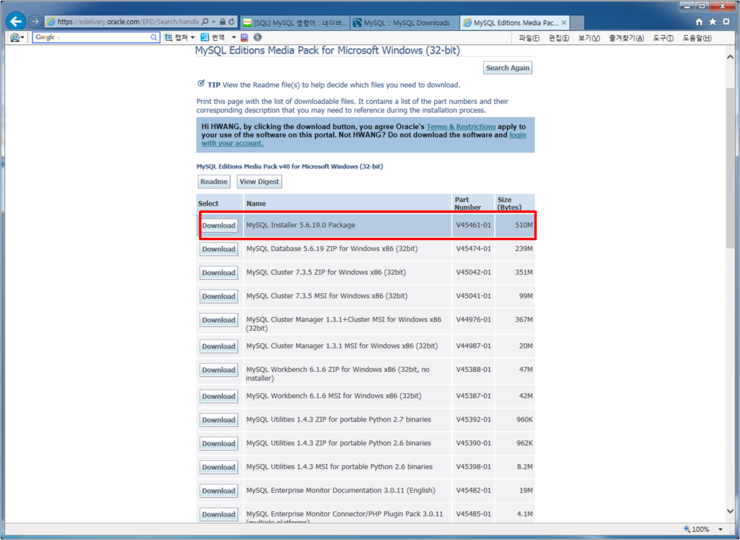Click the TIP checkmark icon
Viewport: 740px width, 540px height.
[x=201, y=84]
